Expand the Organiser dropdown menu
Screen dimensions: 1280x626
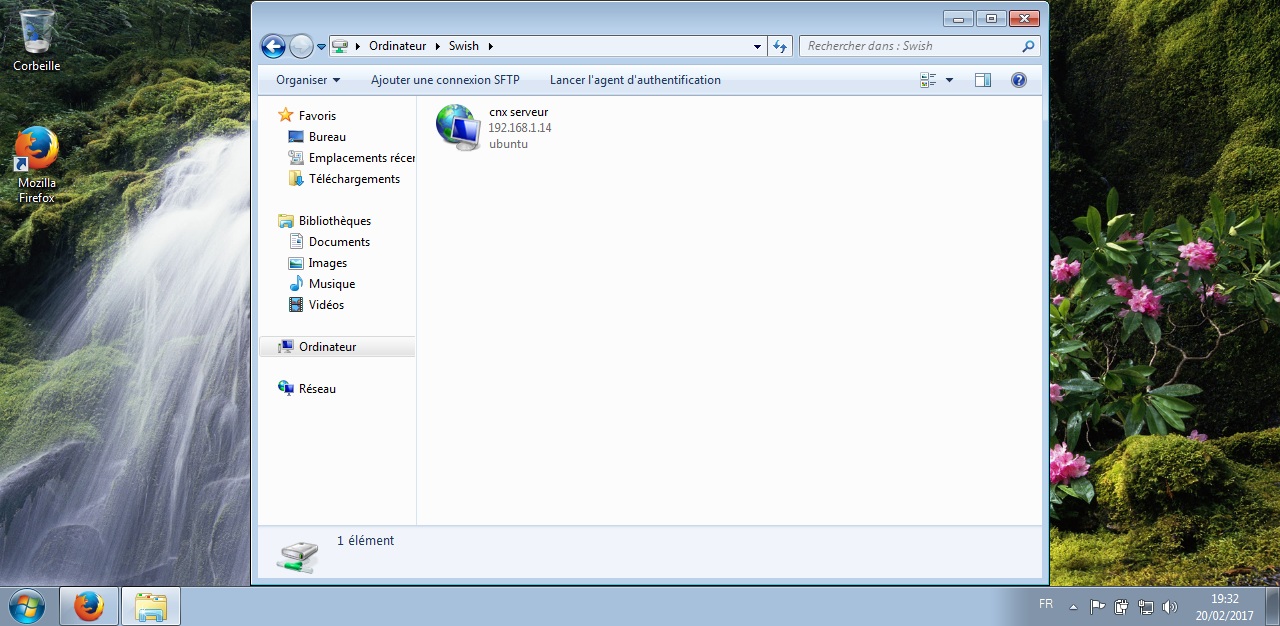coord(308,80)
